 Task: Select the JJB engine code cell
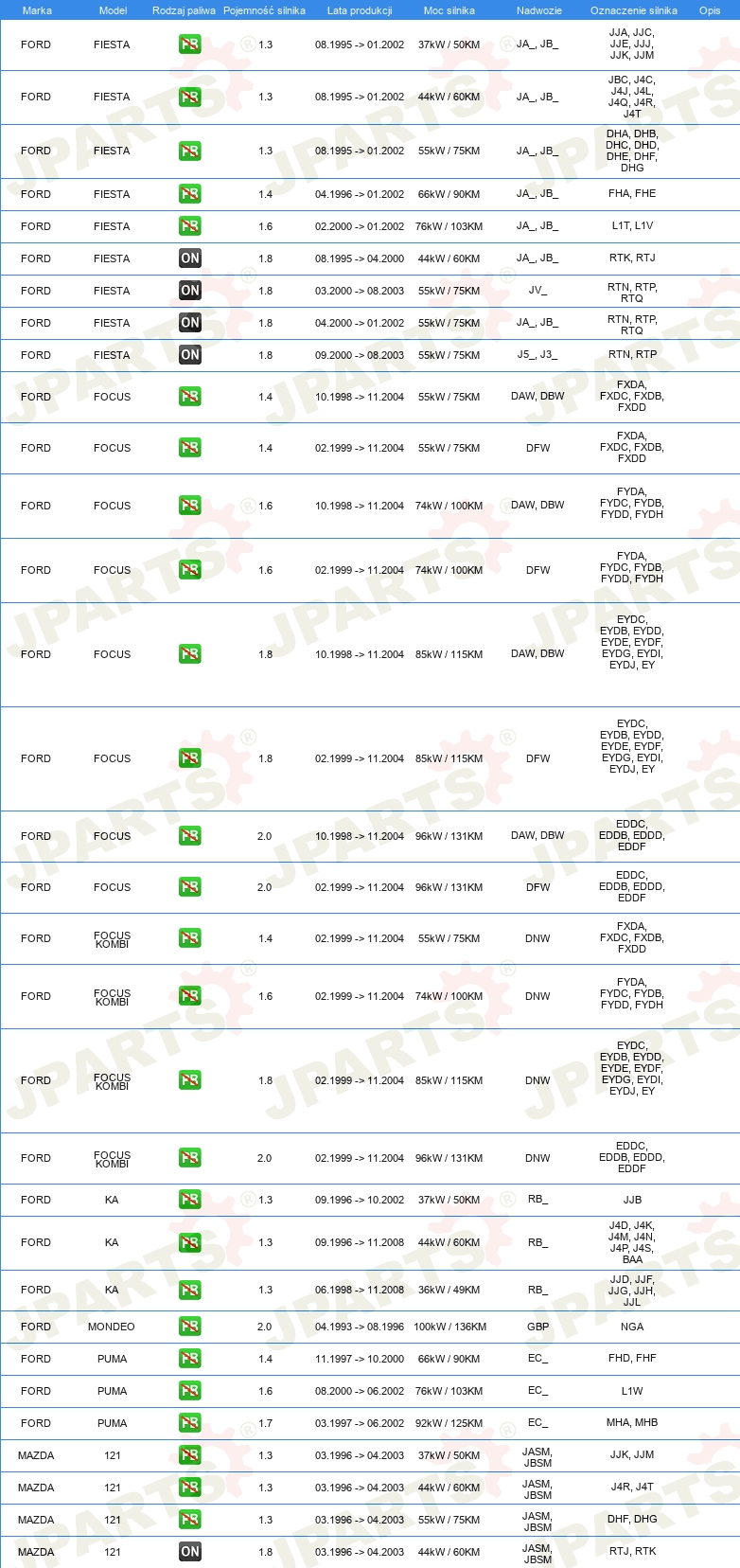(x=632, y=1200)
